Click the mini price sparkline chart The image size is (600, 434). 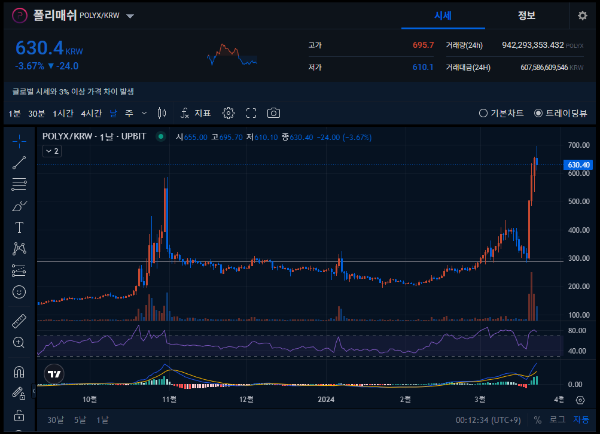click(x=232, y=55)
